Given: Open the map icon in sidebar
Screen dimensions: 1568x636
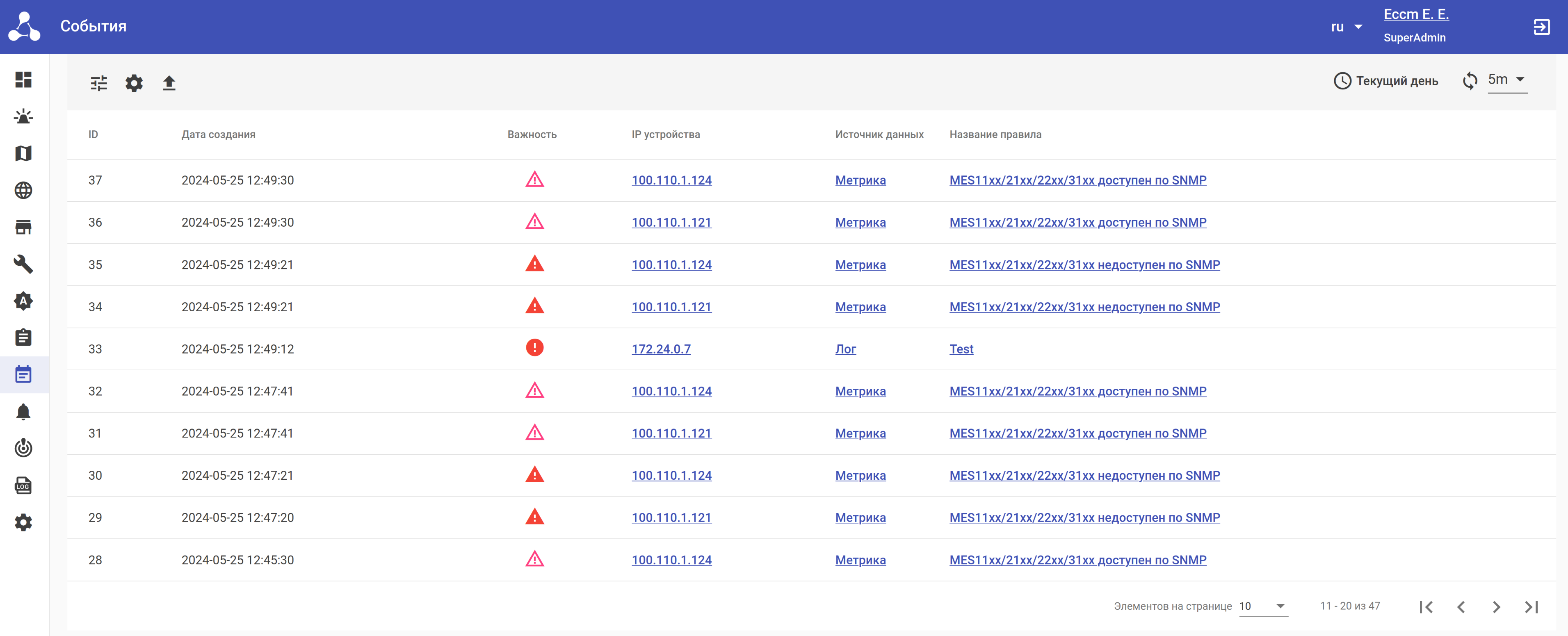Looking at the screenshot, I should pyautogui.click(x=23, y=153).
